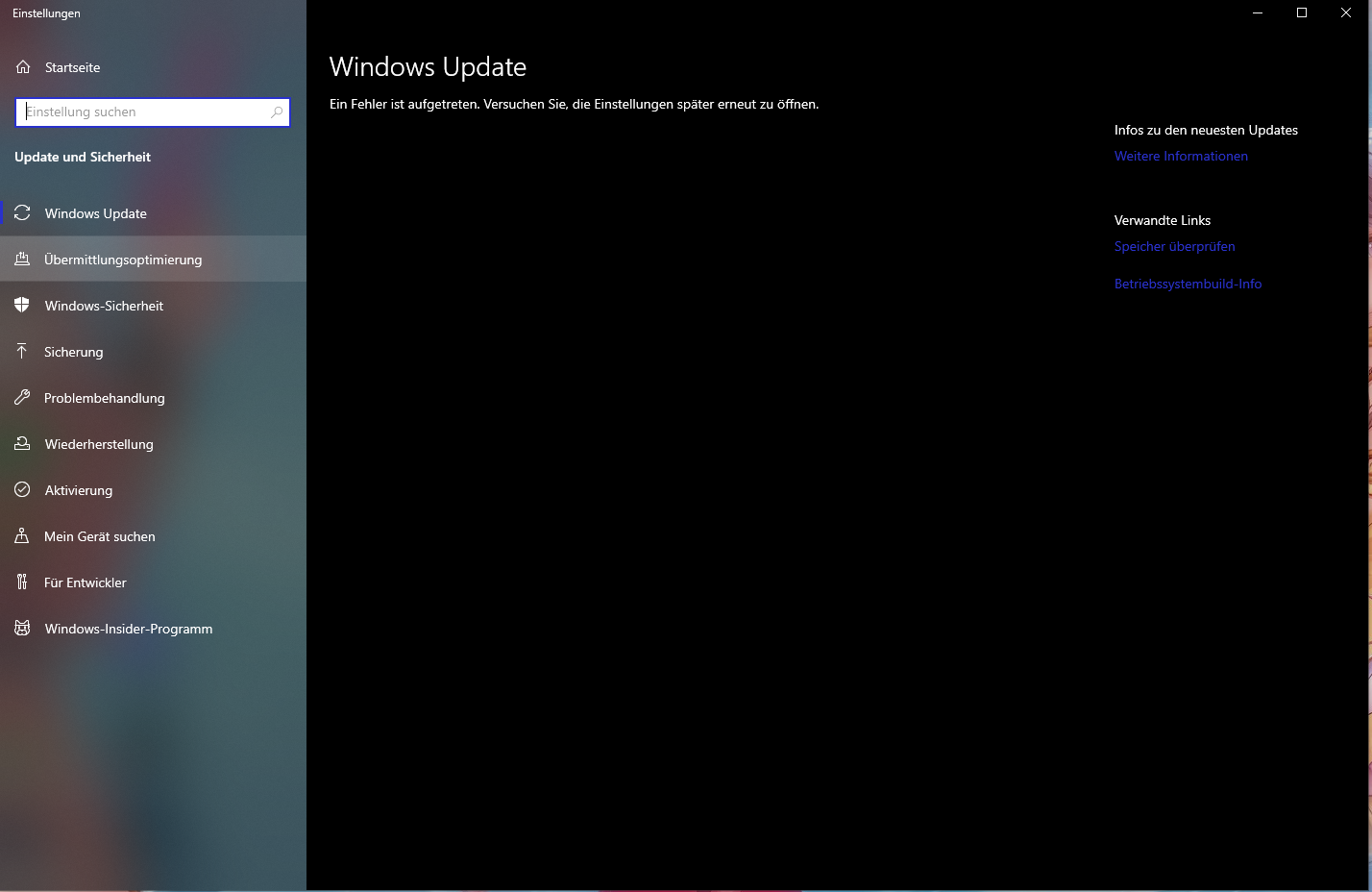Open Wiederherstellung options
Viewport: 1372px width, 892px height.
pyautogui.click(x=153, y=444)
